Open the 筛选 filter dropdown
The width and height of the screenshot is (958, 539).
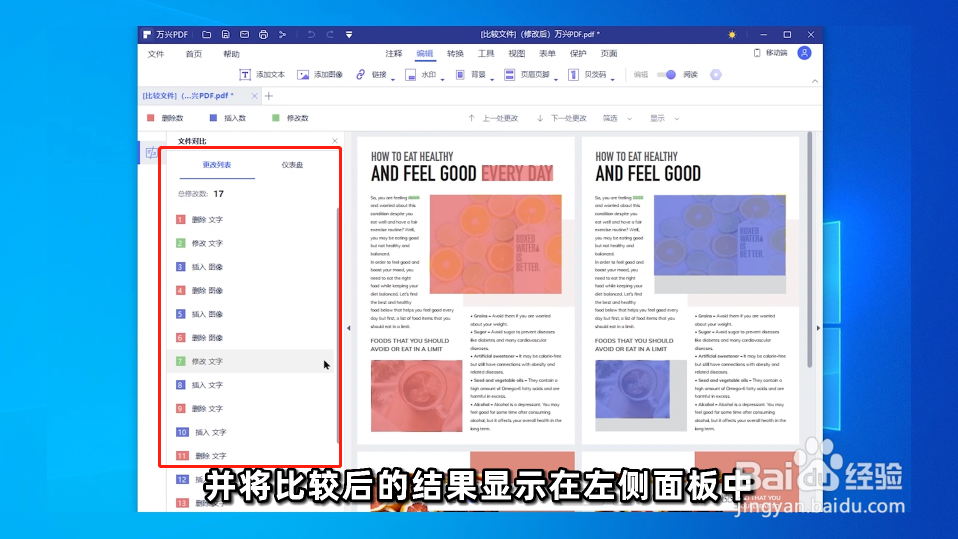(x=617, y=119)
